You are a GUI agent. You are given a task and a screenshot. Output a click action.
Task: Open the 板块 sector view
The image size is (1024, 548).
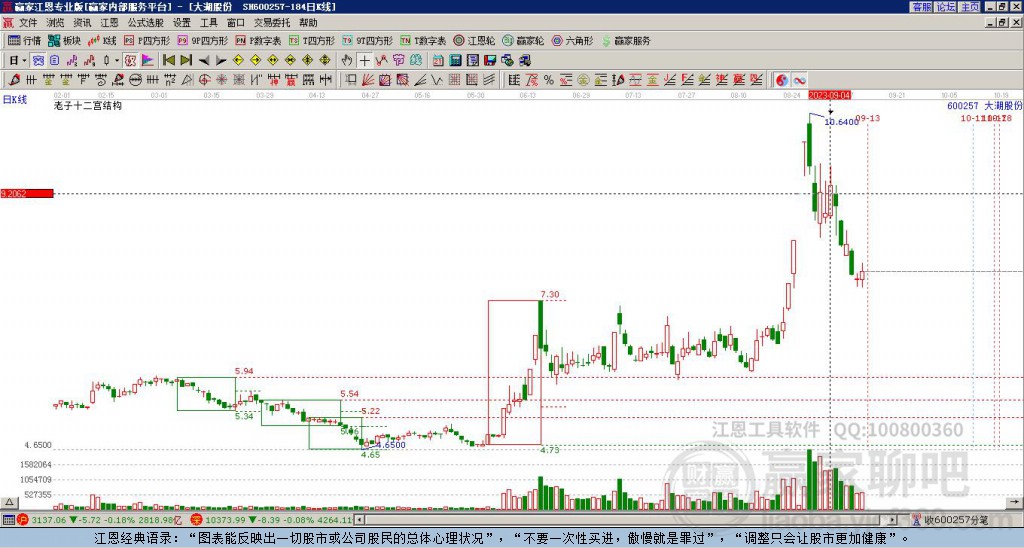point(64,40)
